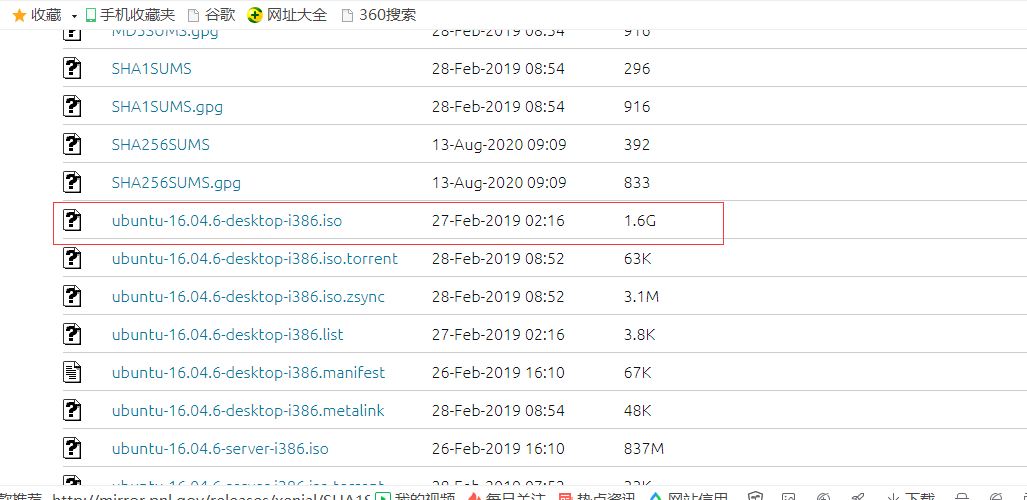The height and width of the screenshot is (500, 1027).
Task: Select the 3.8K size value
Action: (x=640, y=335)
